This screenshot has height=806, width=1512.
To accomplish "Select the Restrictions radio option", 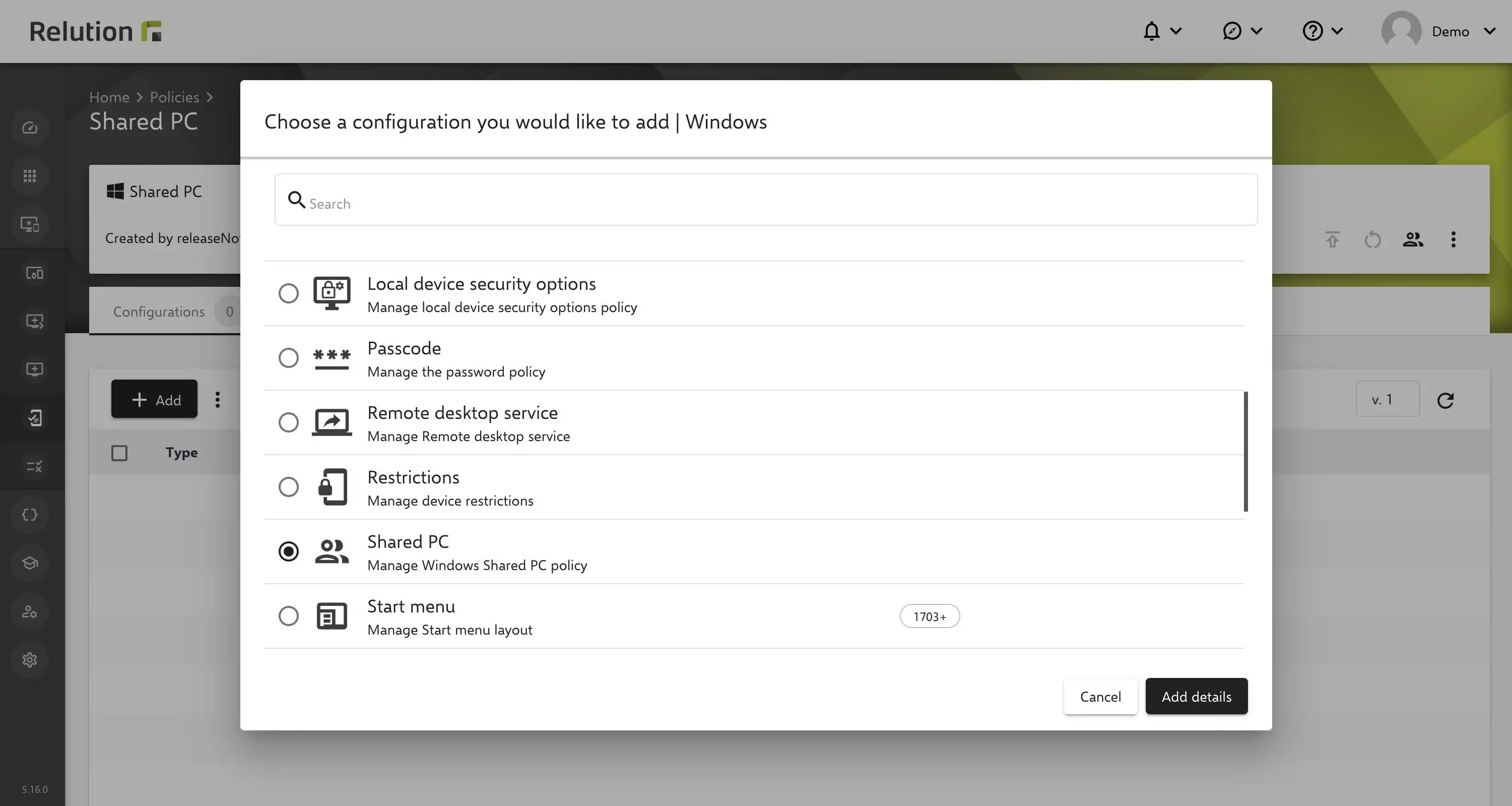I will 288,486.
